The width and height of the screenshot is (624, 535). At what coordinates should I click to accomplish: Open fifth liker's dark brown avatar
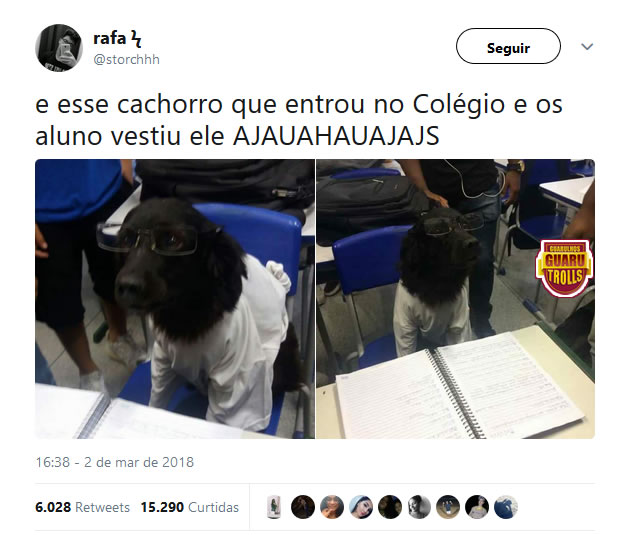(390, 507)
